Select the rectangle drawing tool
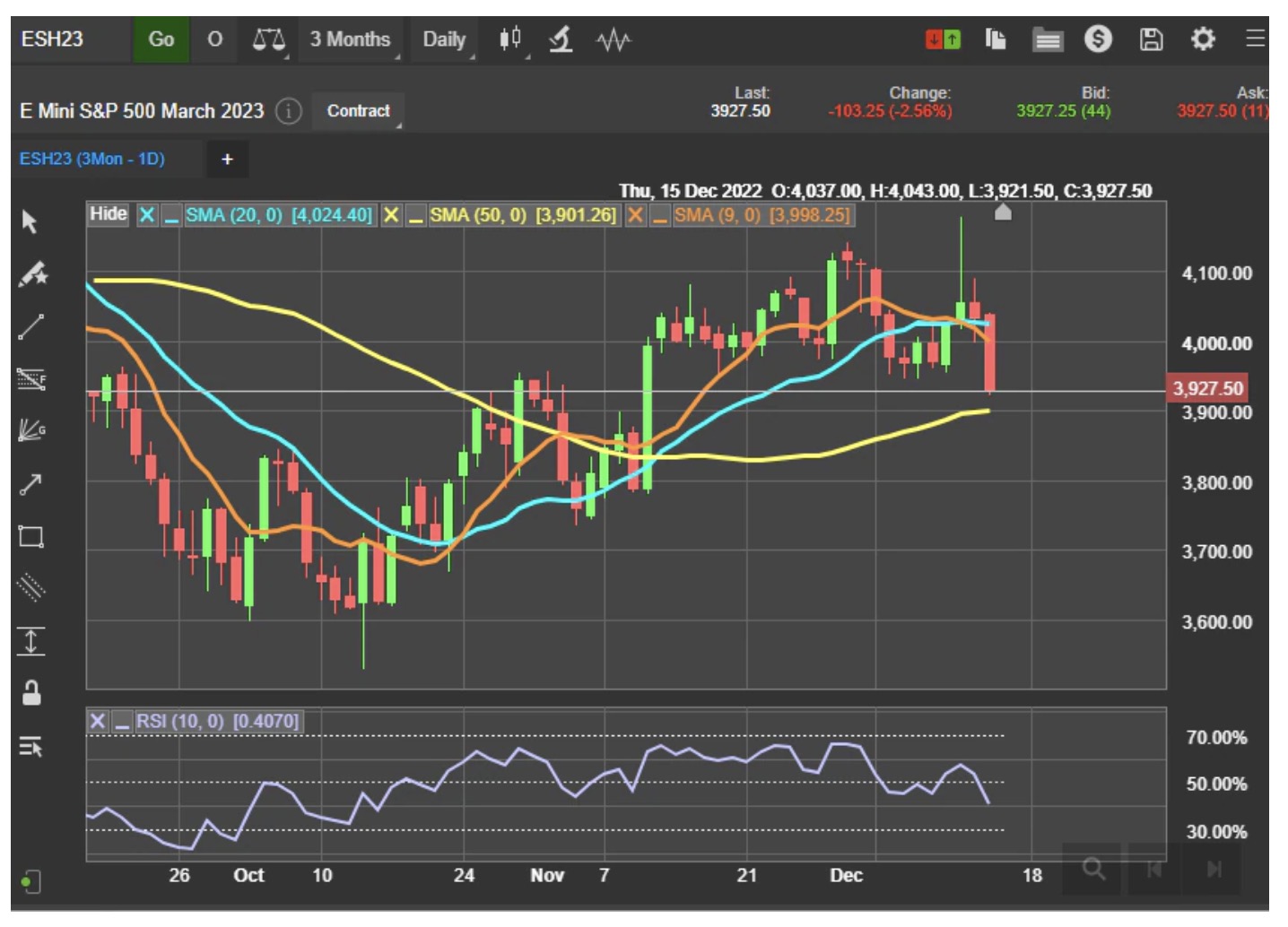Screen dimensions: 1288x927 [30, 537]
